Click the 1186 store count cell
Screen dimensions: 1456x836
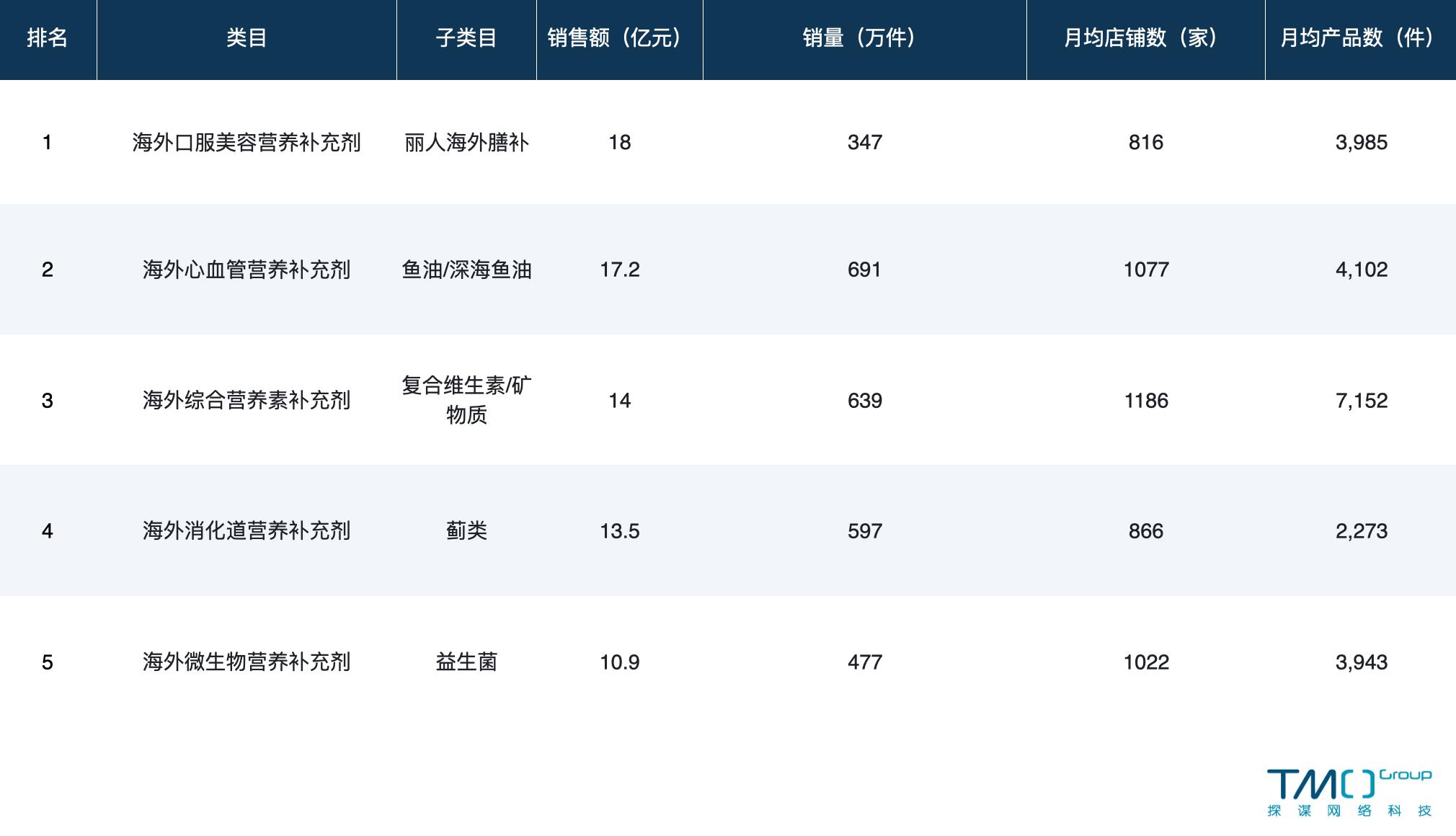pyautogui.click(x=1146, y=401)
